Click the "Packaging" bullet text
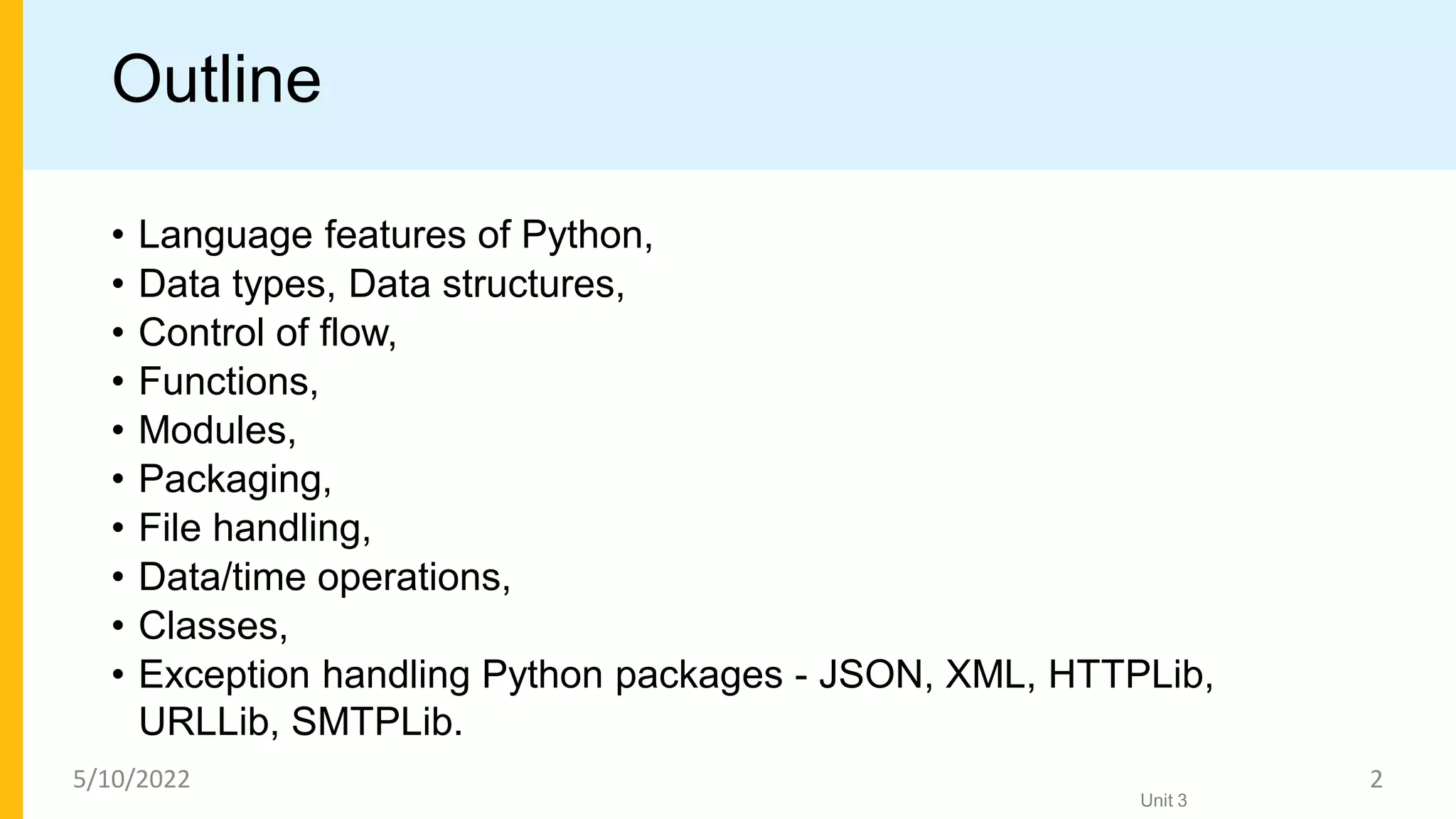Image resolution: width=1456 pixels, height=819 pixels. (235, 479)
